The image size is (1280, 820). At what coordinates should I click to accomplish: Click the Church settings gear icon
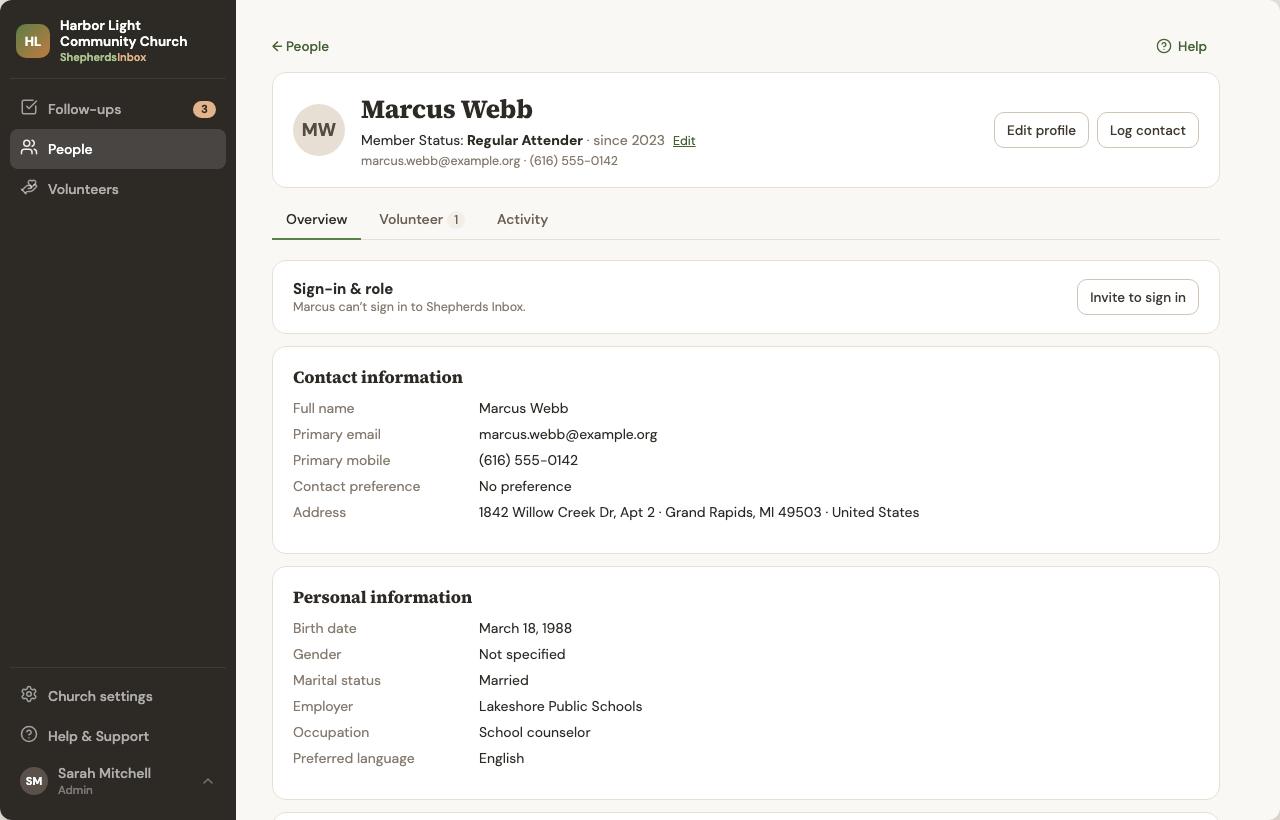(29, 695)
